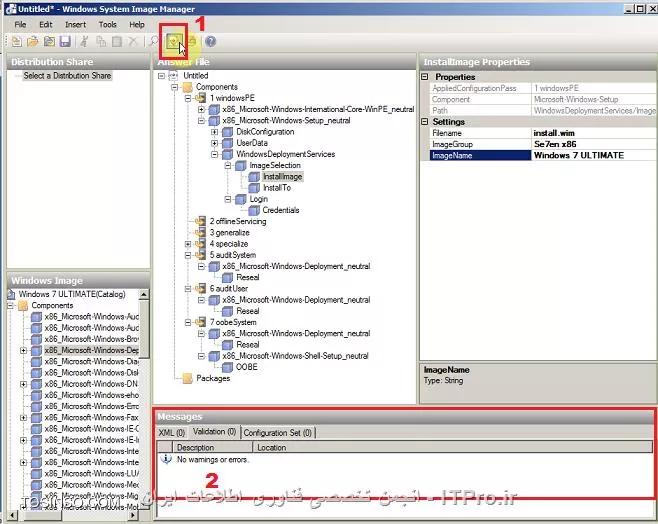The width and height of the screenshot is (658, 524).
Task: Select x86_Microsoft-Windows-Shell-Setup_neutral component
Action: click(x=295, y=356)
